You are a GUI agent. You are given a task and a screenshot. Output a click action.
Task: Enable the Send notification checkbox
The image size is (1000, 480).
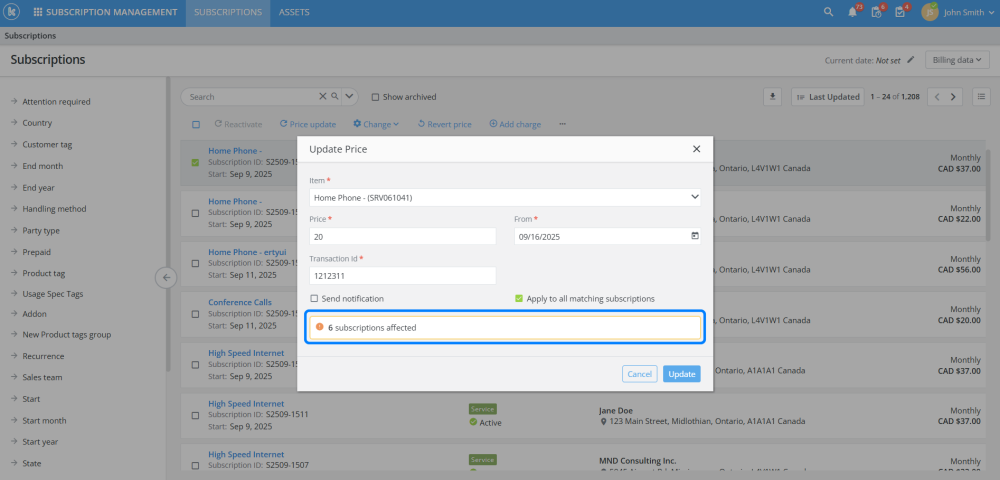tap(314, 298)
